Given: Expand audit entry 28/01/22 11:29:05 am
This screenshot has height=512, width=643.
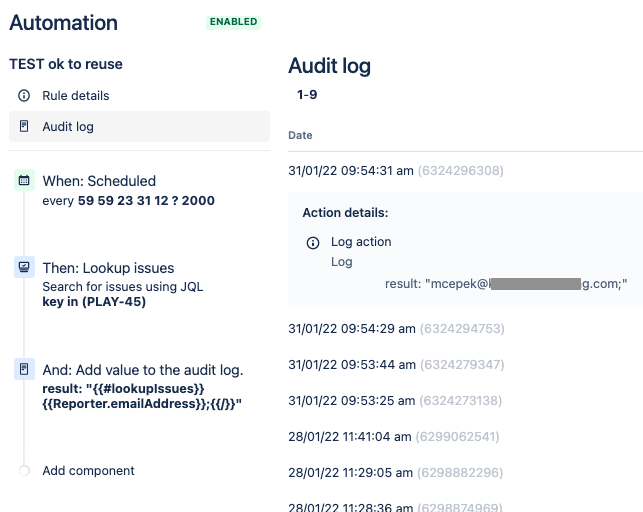Looking at the screenshot, I should tap(350, 473).
